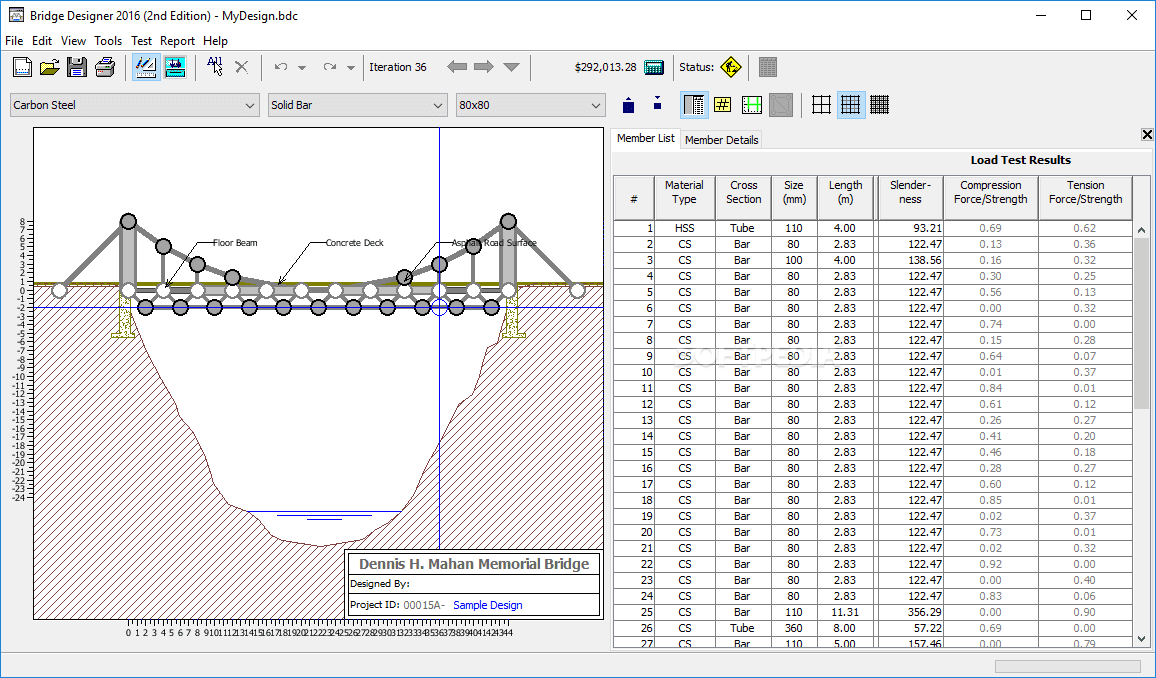Open the Test menu

[142, 41]
